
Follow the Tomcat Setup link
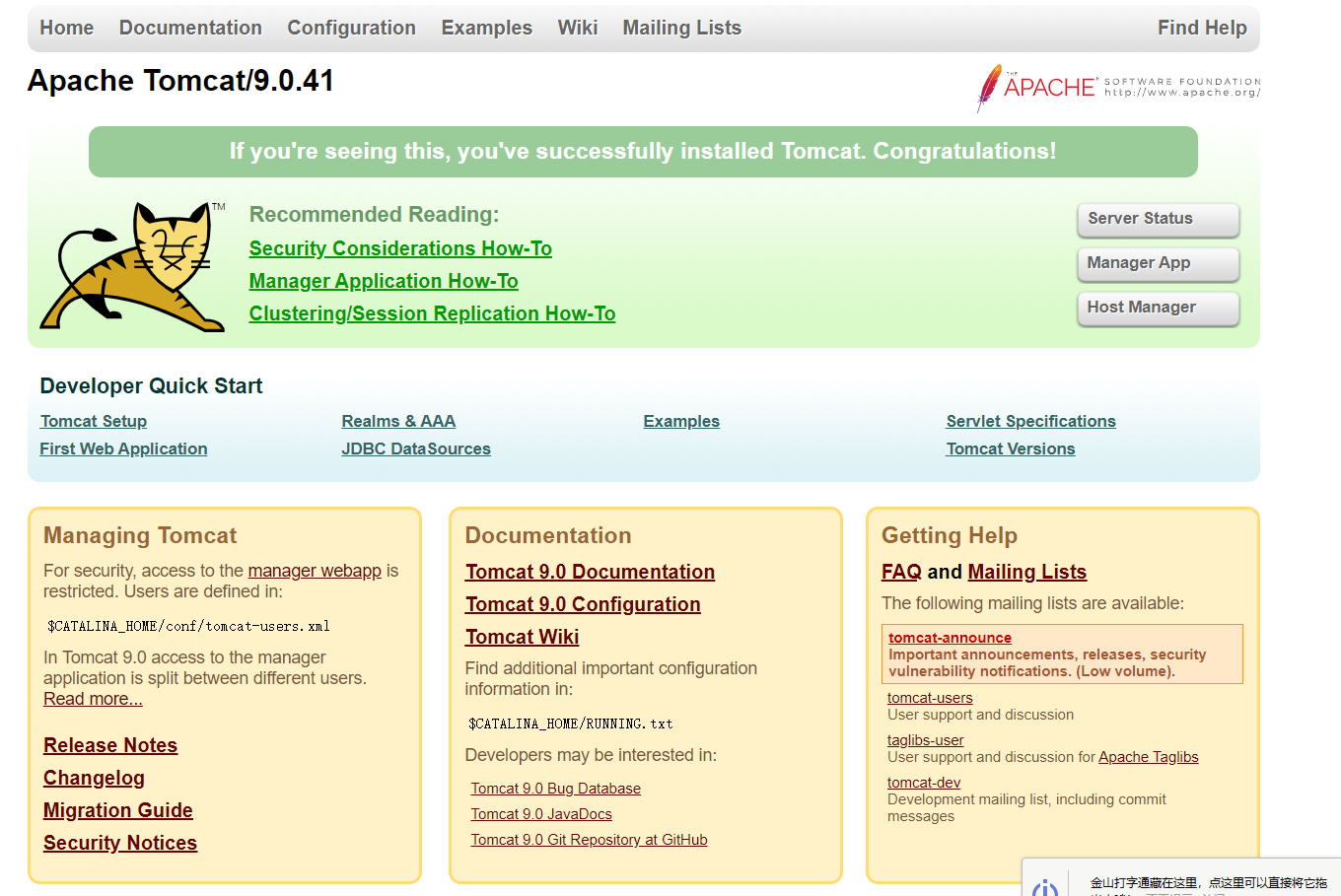94,421
